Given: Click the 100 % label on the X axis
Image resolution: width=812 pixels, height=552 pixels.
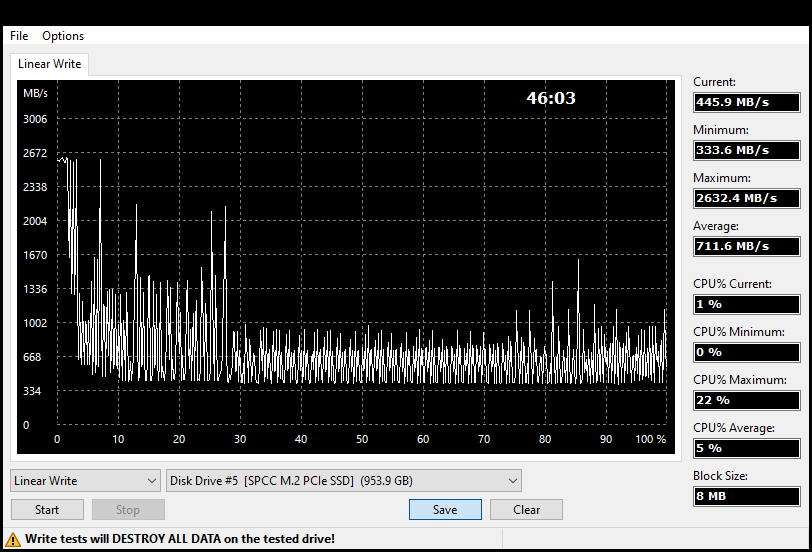Looking at the screenshot, I should 650,439.
